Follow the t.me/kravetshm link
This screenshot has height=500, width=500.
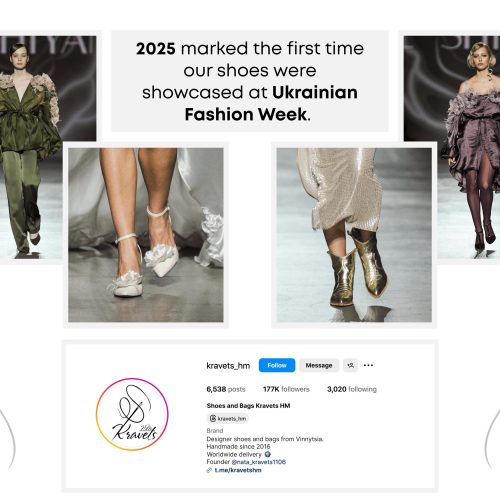(x=238, y=470)
